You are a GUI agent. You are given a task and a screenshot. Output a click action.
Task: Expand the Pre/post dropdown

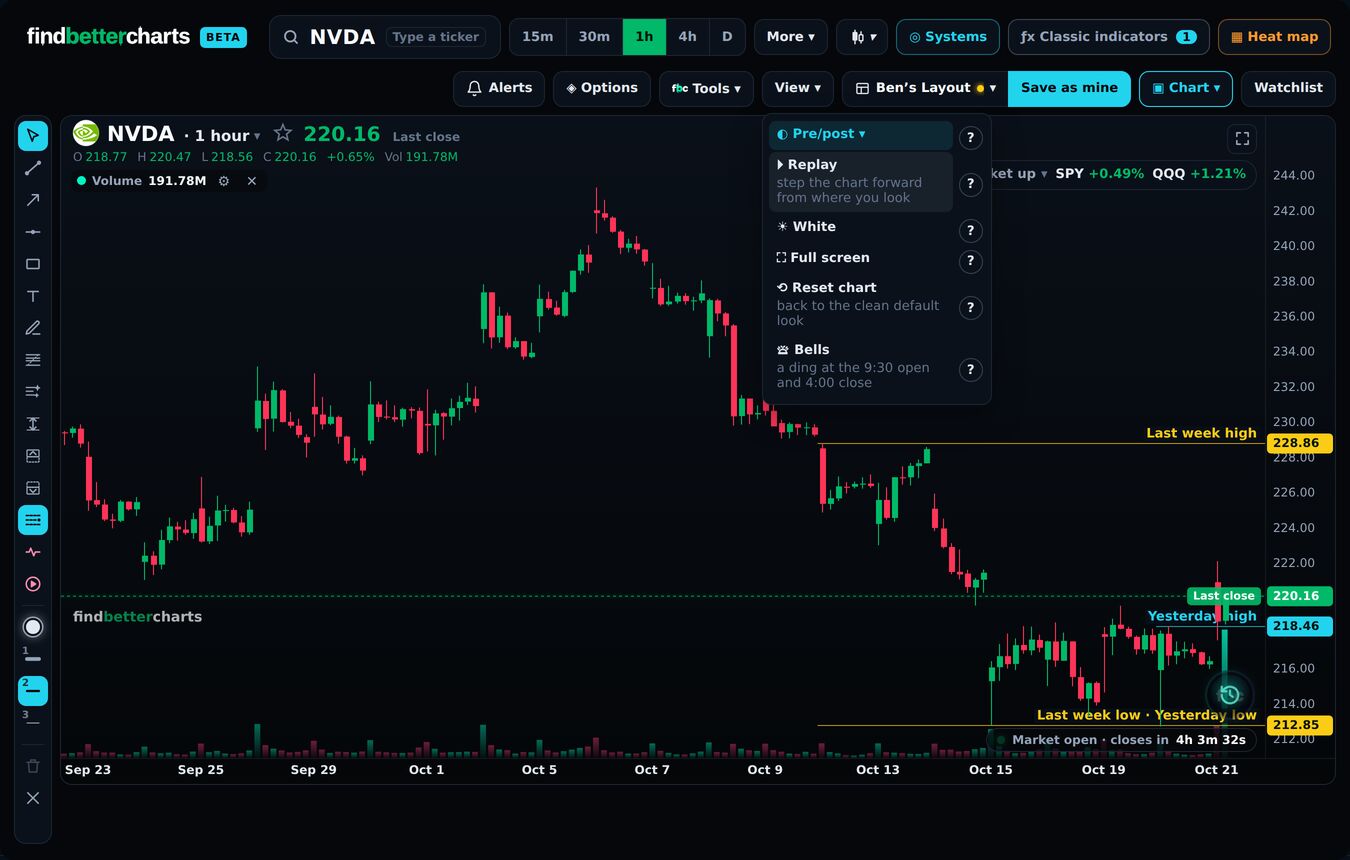(860, 134)
